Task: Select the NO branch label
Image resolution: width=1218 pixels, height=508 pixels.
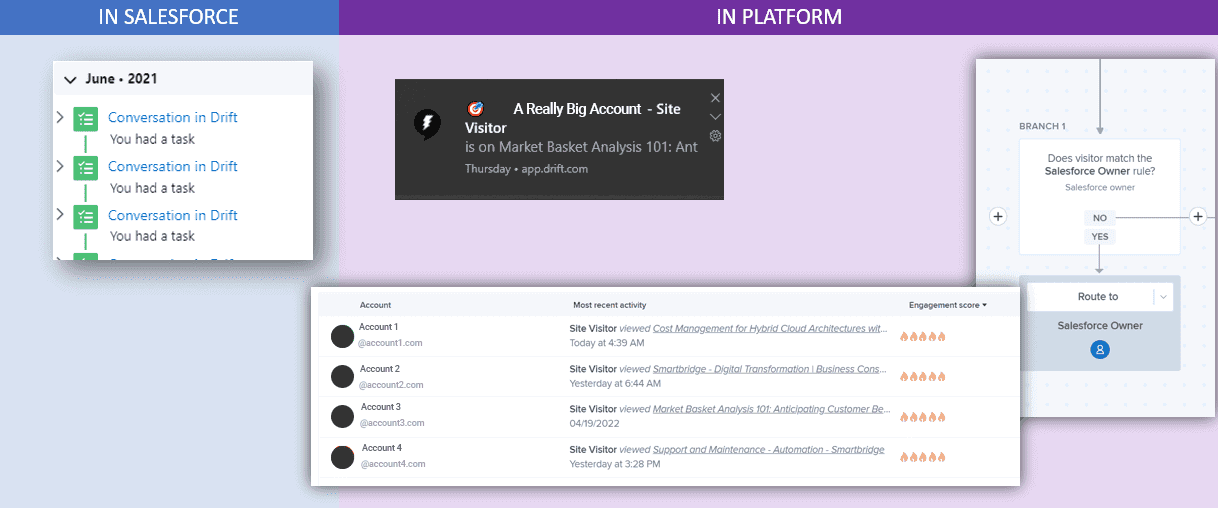Action: (1099, 217)
